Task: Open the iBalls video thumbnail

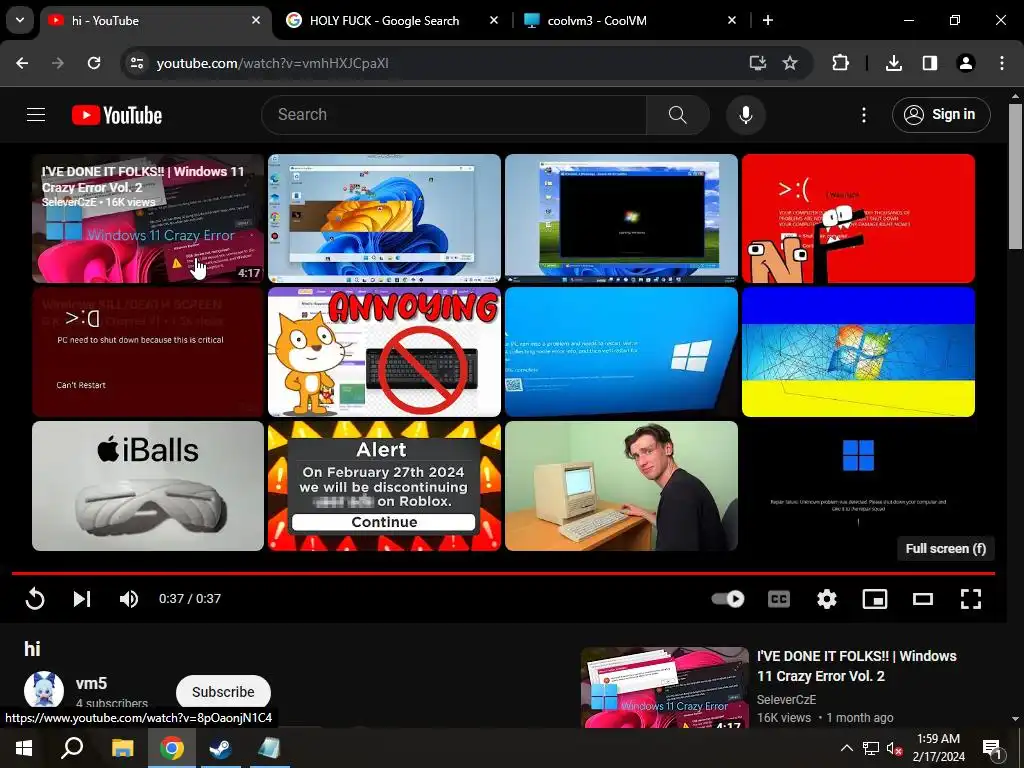Action: click(148, 485)
